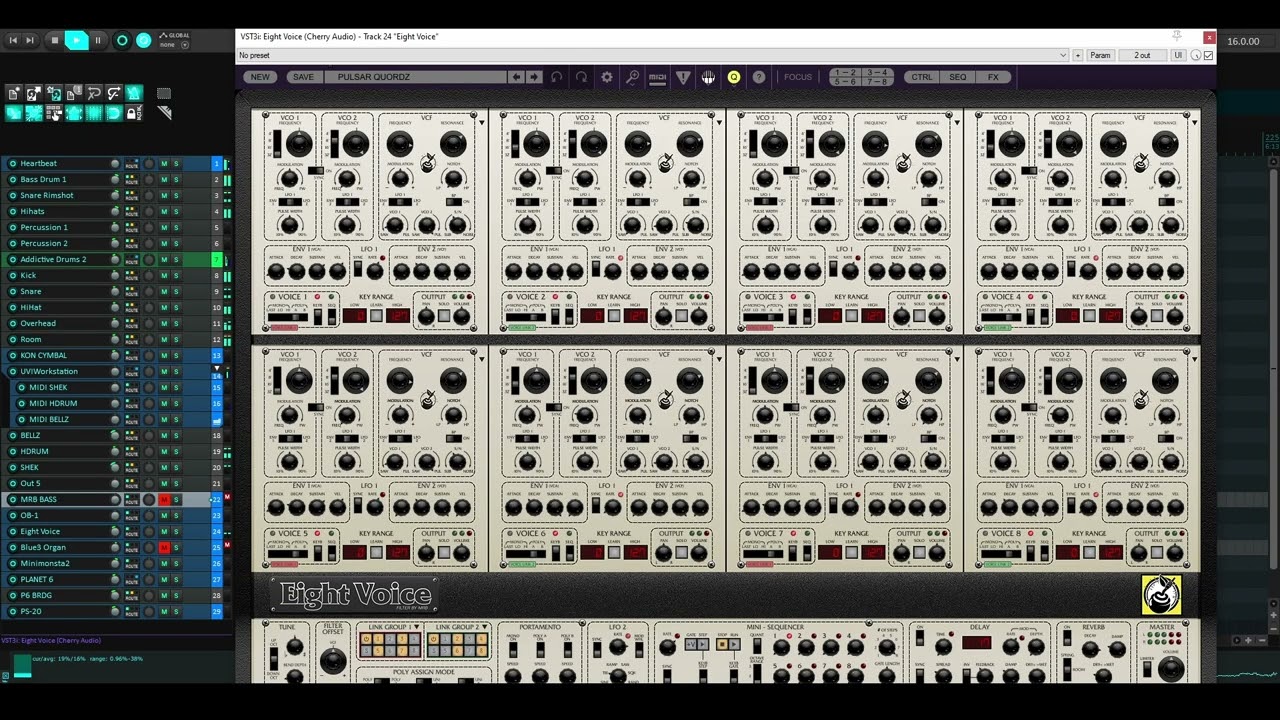Focus on voices 1-2
The image size is (1280, 720).
[x=846, y=72]
